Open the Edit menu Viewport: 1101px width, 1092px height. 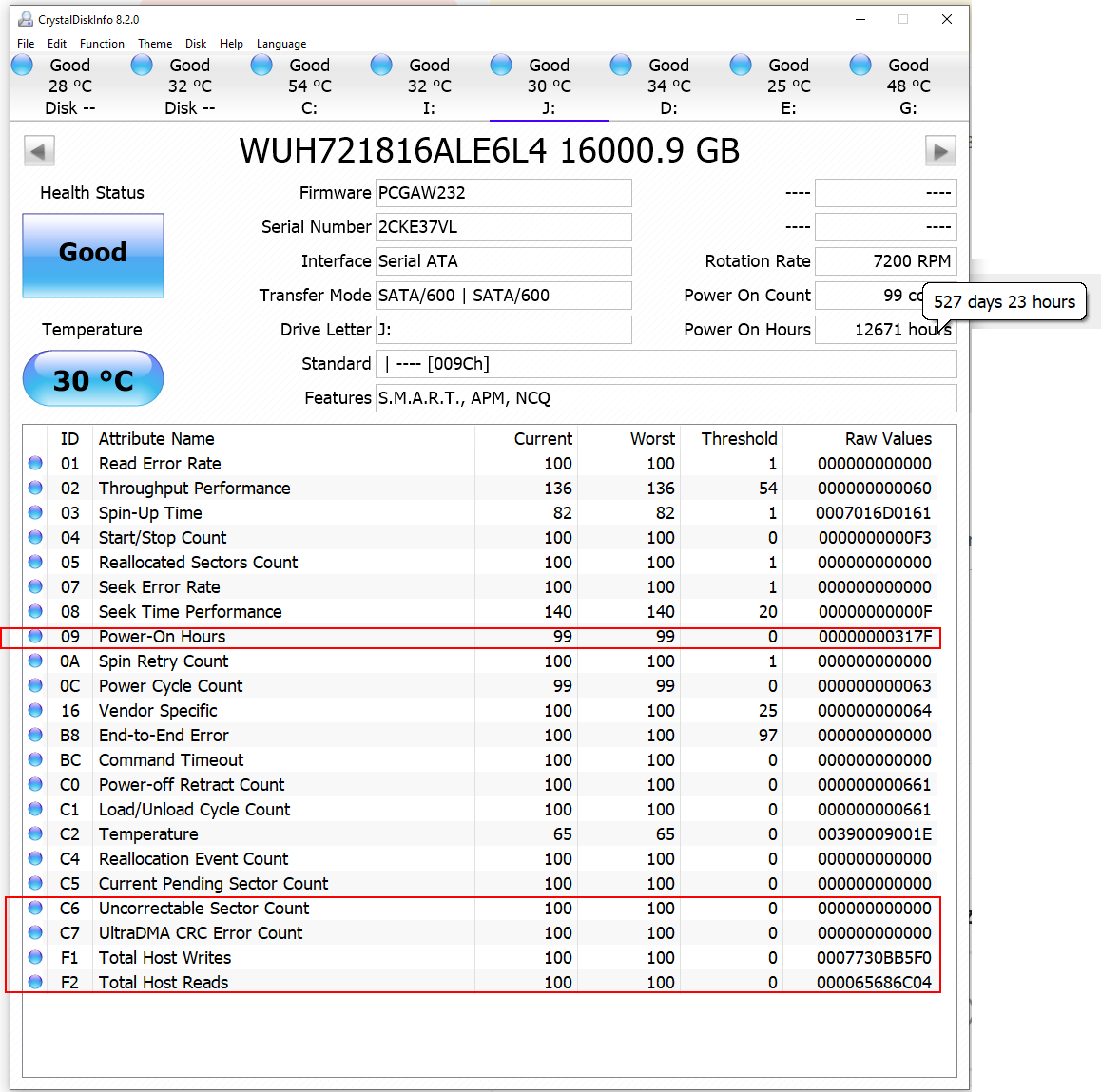pyautogui.click(x=57, y=44)
